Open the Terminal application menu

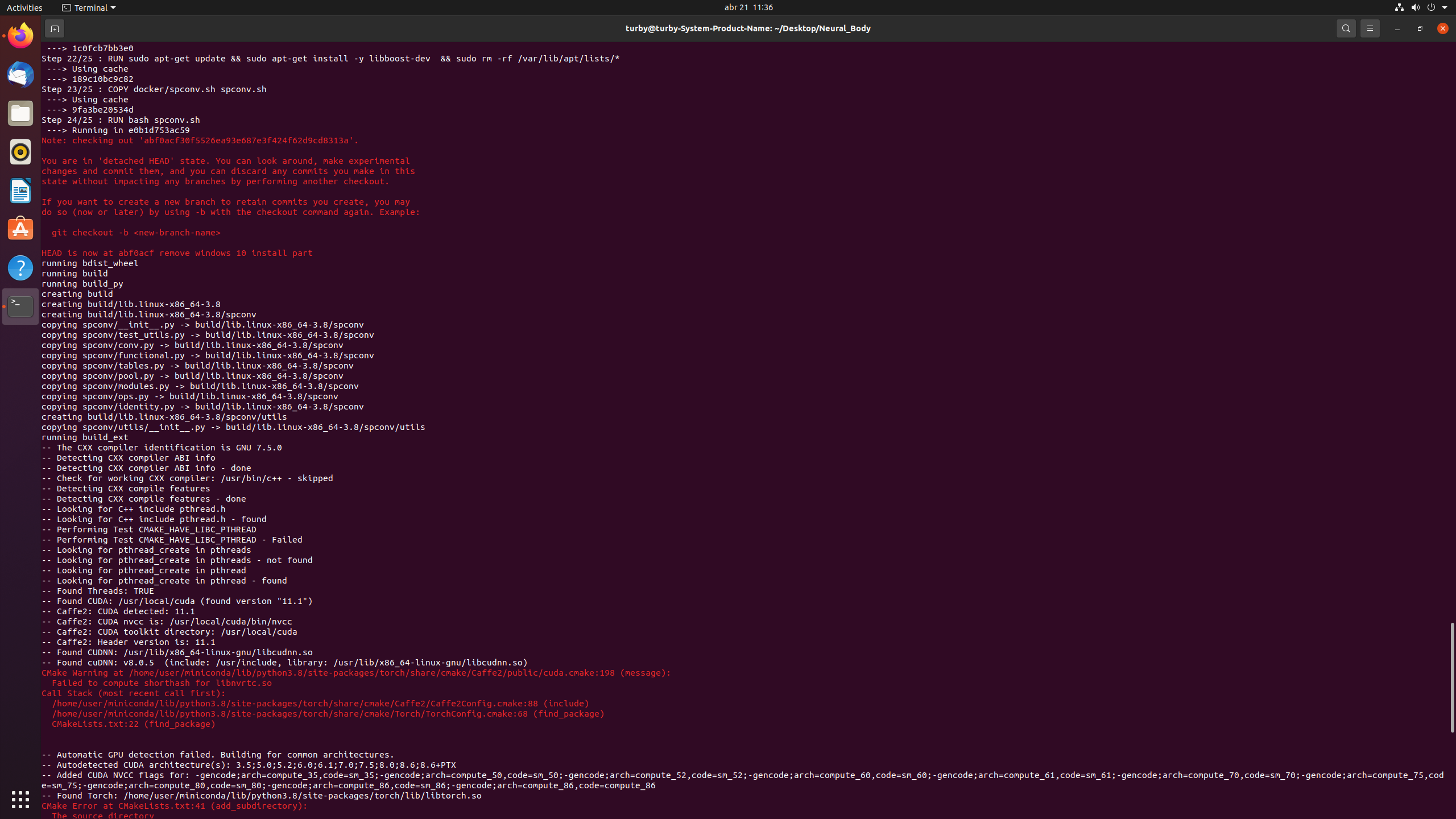[88, 7]
